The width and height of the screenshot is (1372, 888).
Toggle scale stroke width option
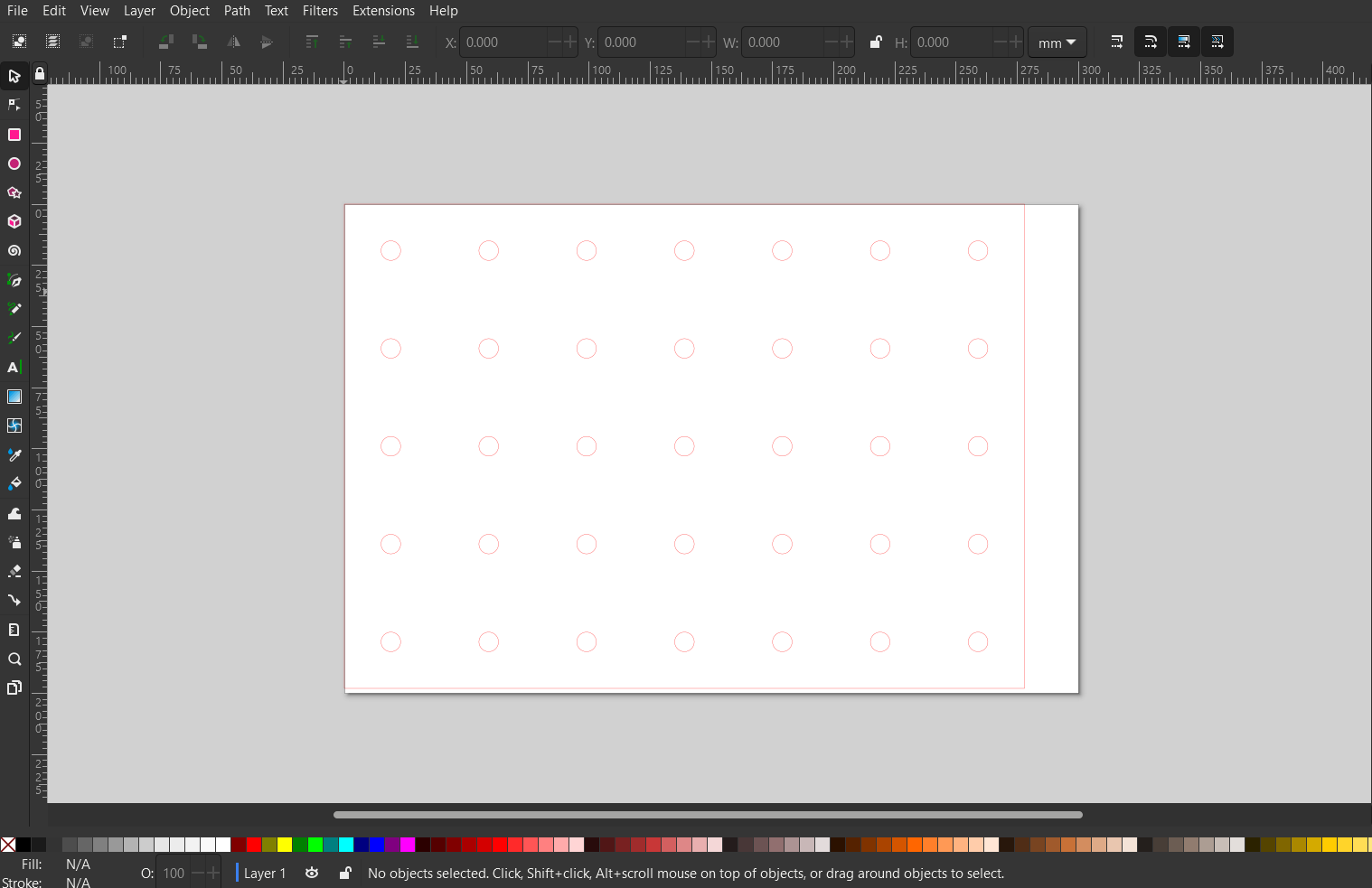click(1117, 42)
